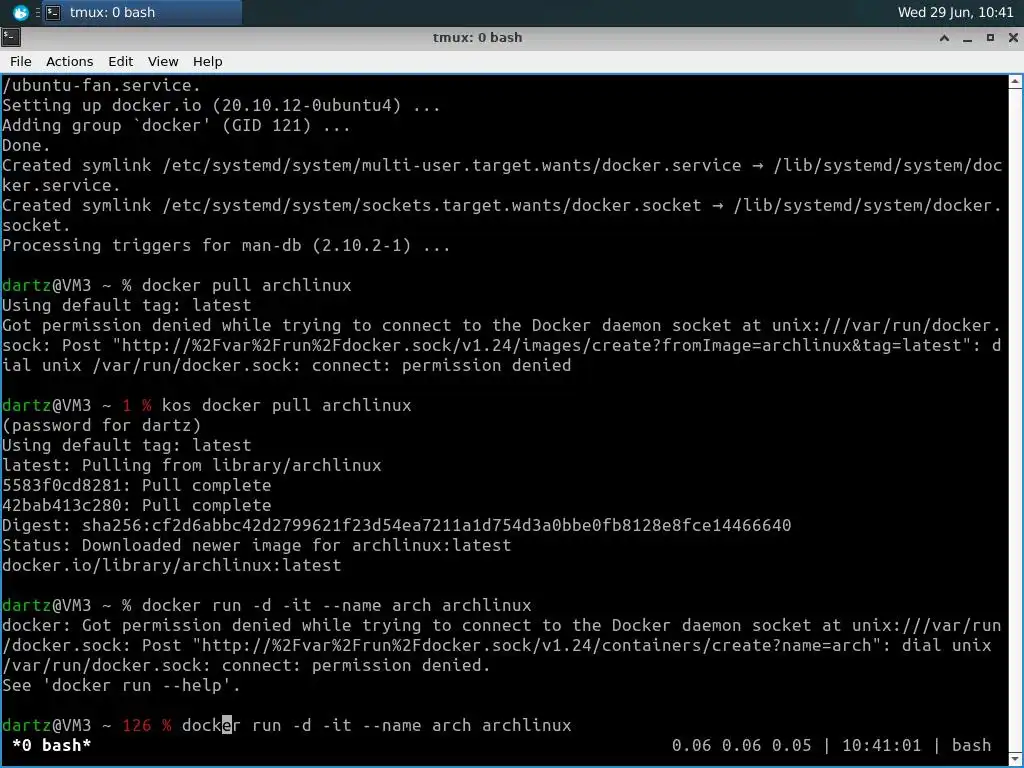The height and width of the screenshot is (768, 1024).
Task: Select the *0 bash* tmux window entry
Action: coord(52,745)
